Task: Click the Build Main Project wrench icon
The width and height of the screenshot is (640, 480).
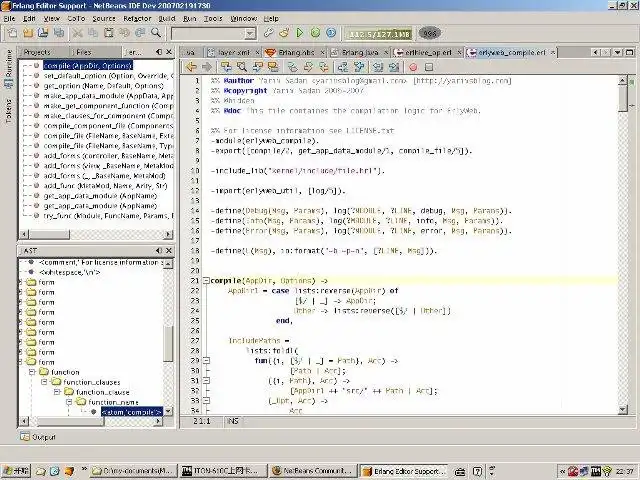Action: [x=269, y=33]
